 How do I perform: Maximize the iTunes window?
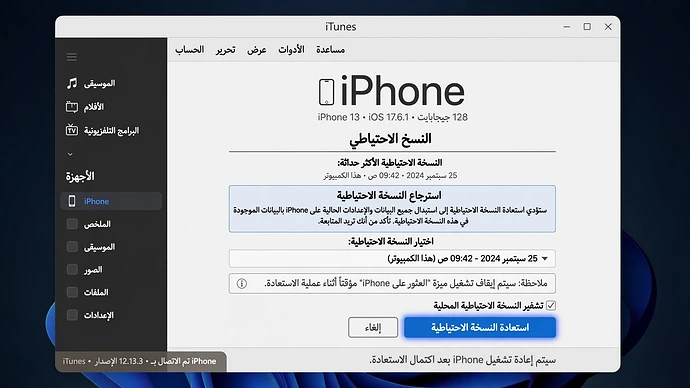(587, 27)
